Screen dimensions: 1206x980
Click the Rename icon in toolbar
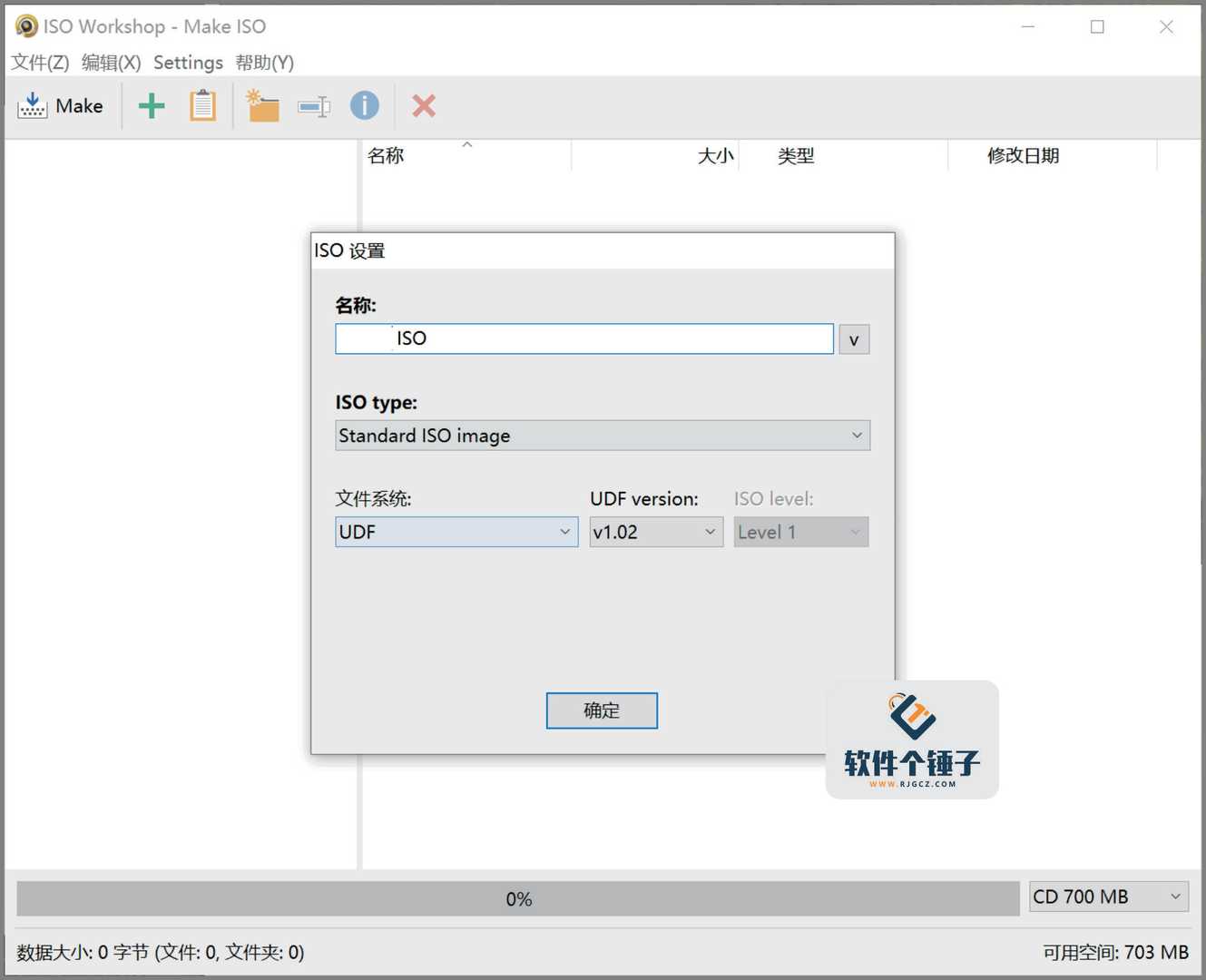[x=314, y=107]
